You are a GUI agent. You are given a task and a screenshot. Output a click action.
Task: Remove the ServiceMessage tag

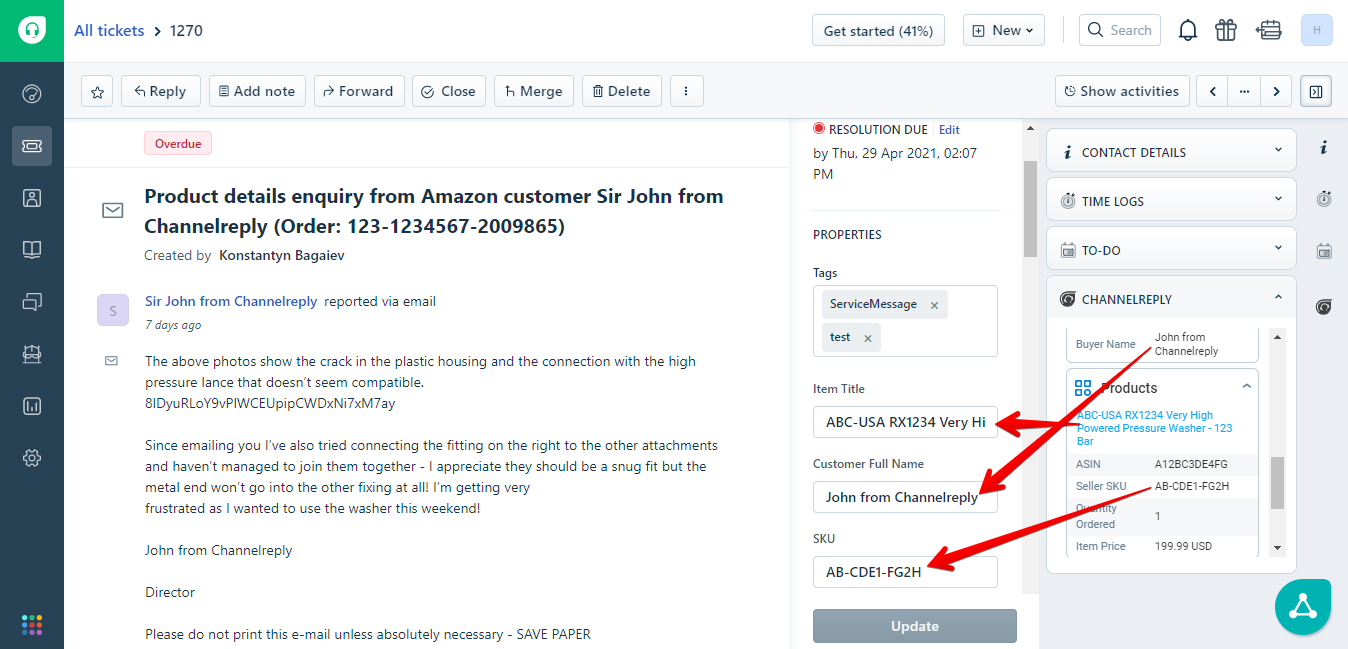[x=934, y=305]
